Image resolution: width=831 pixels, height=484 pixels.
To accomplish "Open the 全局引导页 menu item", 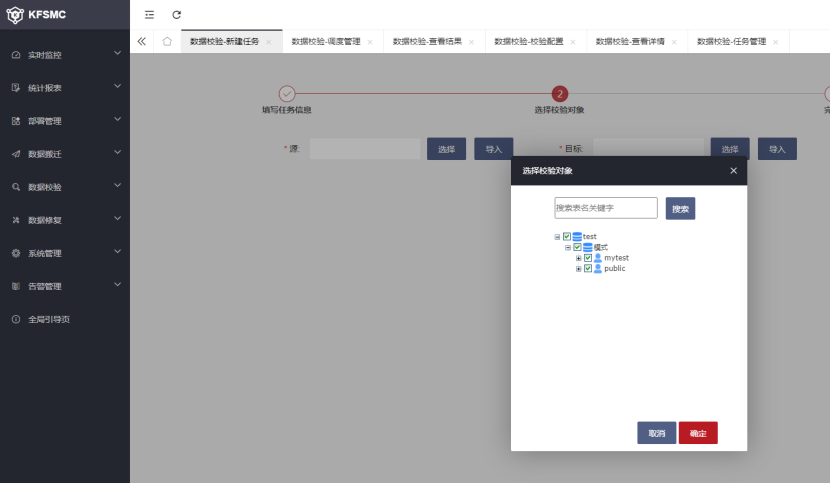I will 65,319.
